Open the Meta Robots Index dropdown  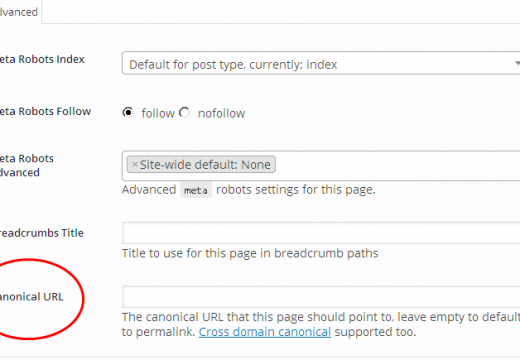321,63
